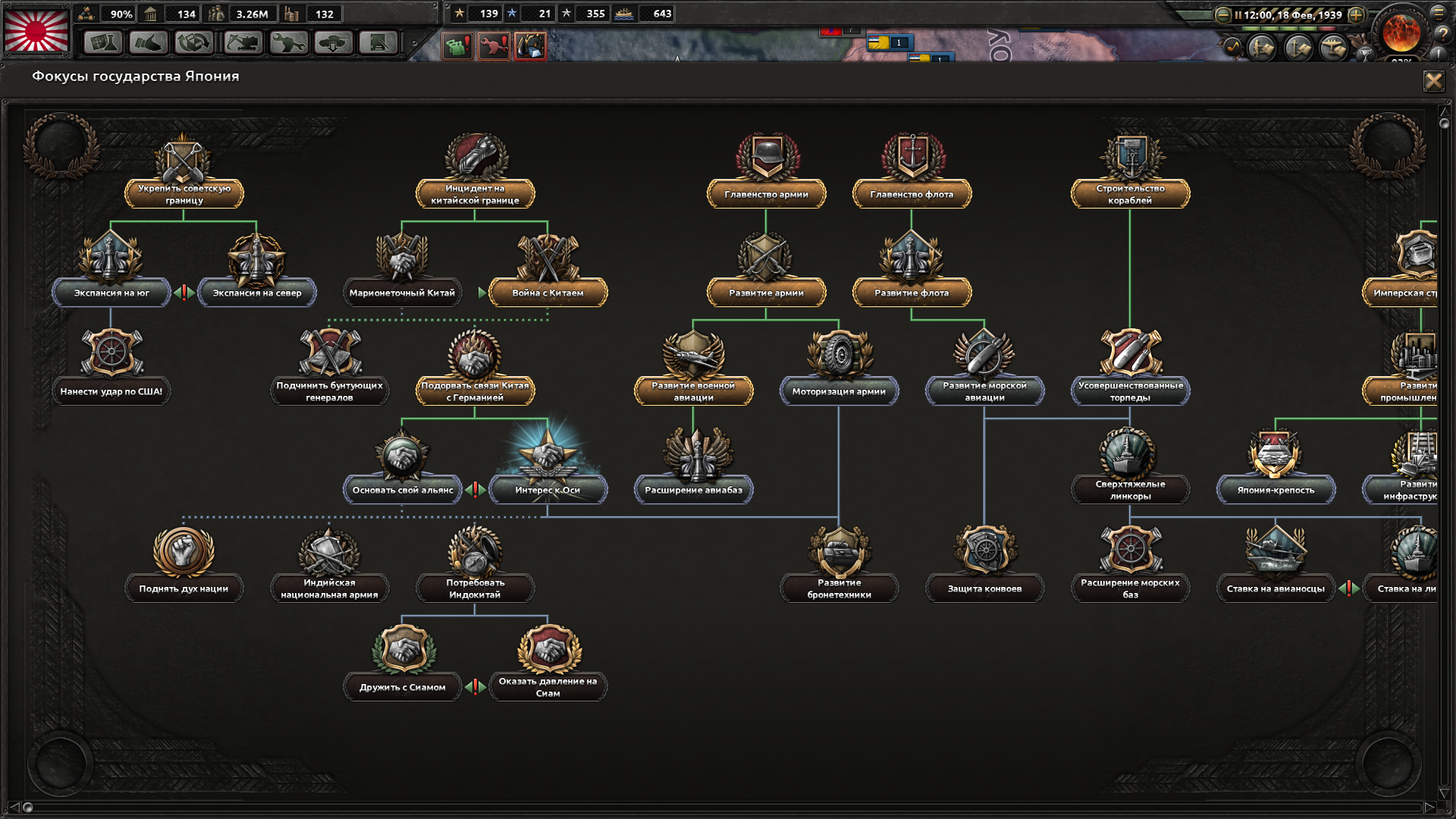This screenshot has height=819, width=1456.
Task: Open the Construction screen with the crane icon
Action: click(x=243, y=43)
